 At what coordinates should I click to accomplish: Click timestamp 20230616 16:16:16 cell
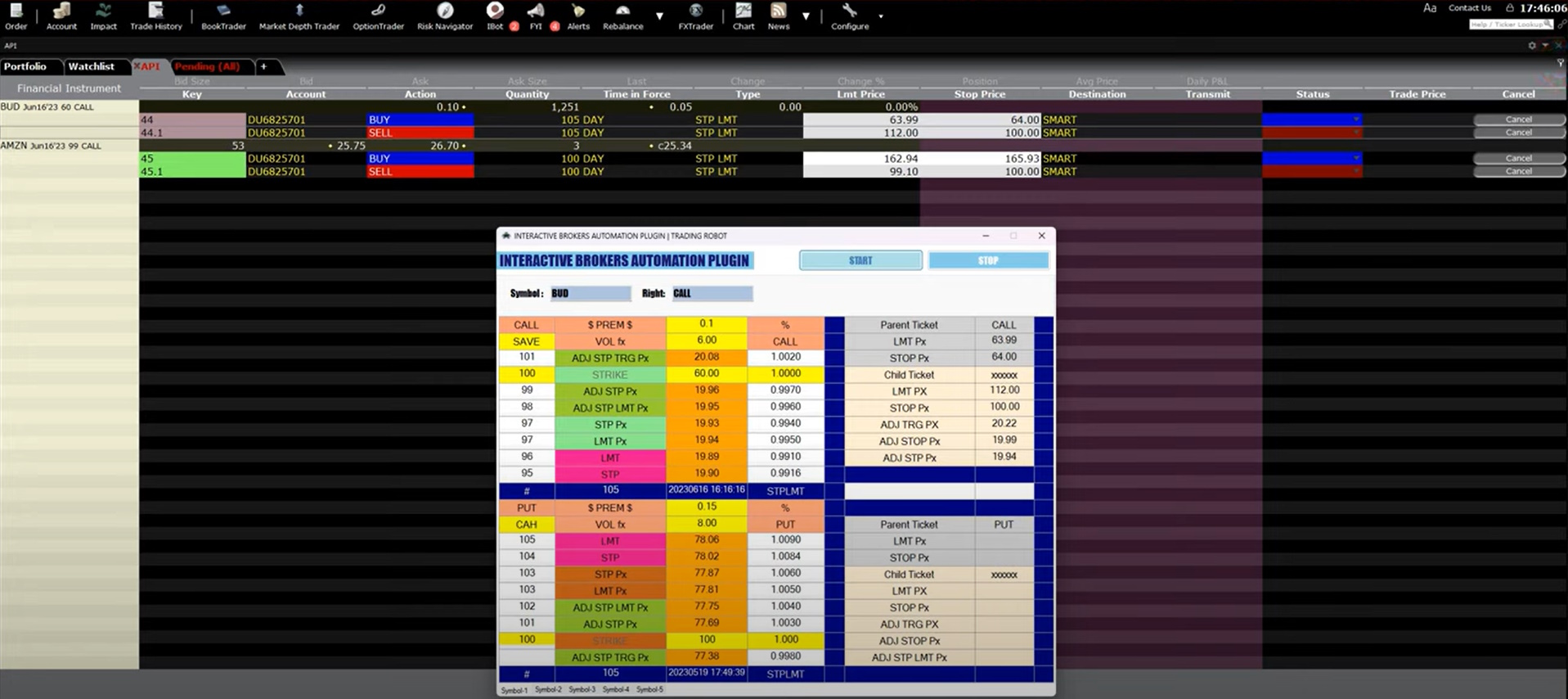[x=707, y=490]
